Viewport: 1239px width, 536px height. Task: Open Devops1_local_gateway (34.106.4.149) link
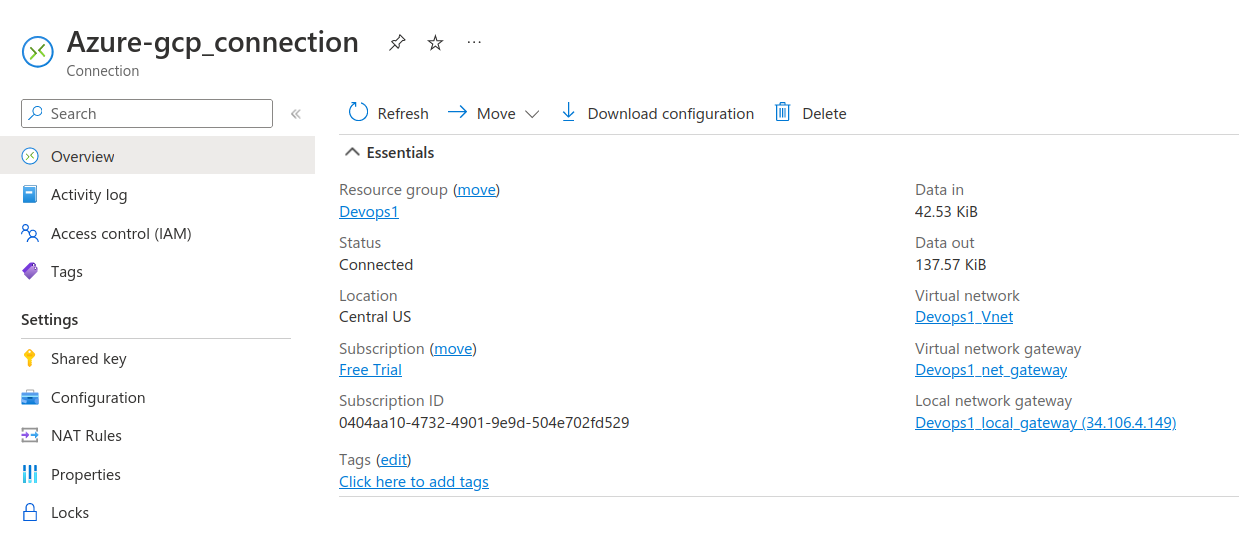(x=1045, y=423)
